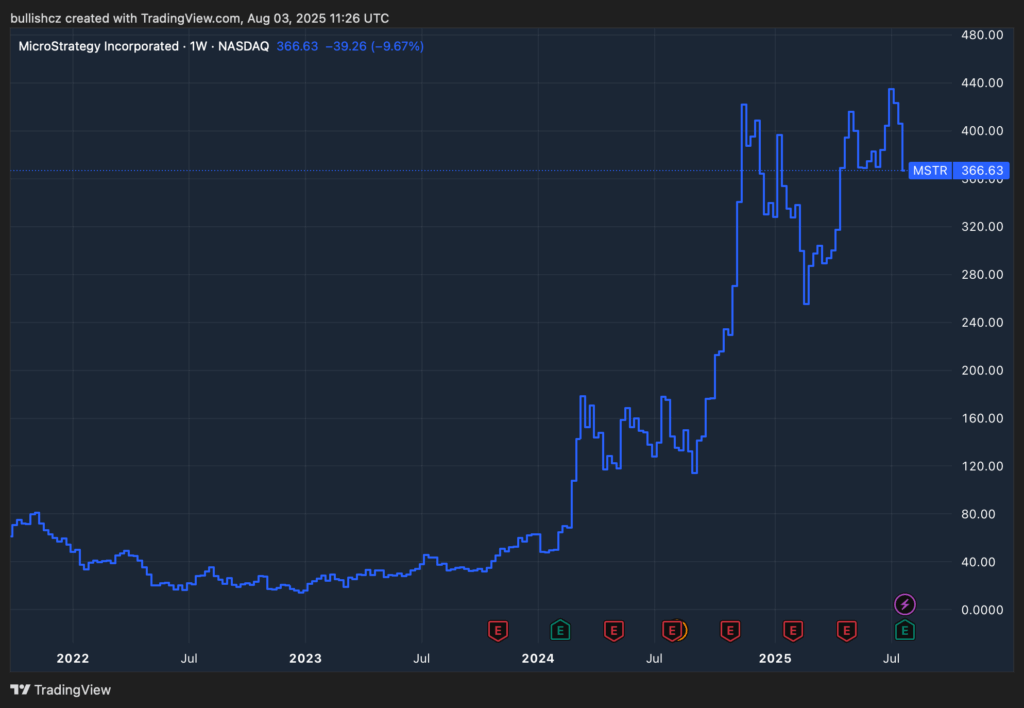This screenshot has height=708, width=1024.
Task: Open the green earnings marker just after 2024
Action: pyautogui.click(x=560, y=630)
